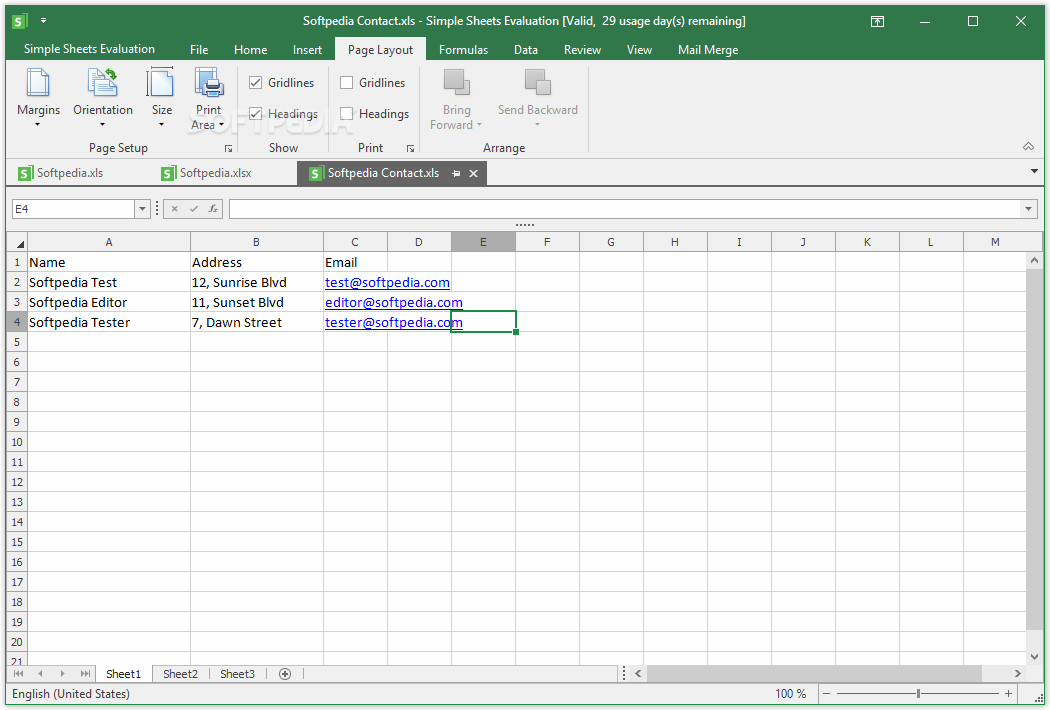Image resolution: width=1050 pixels, height=710 pixels.
Task: Pin the Softpedia Contact.xls tab
Action: [456, 173]
